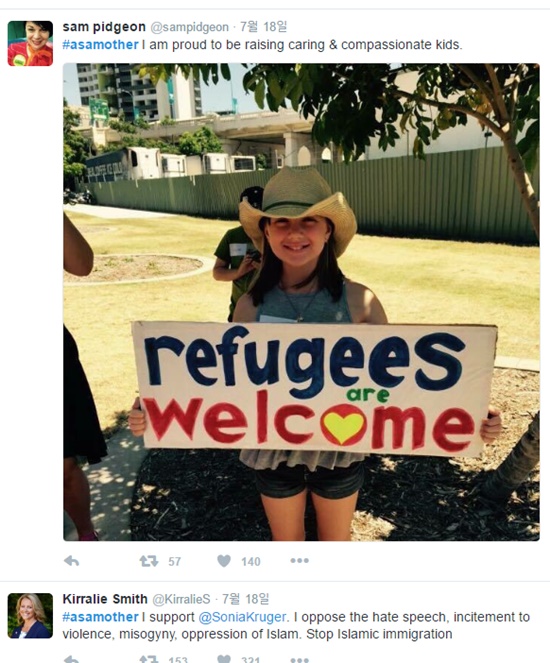Open more options on Kirralie Smith's tweet

299,660
